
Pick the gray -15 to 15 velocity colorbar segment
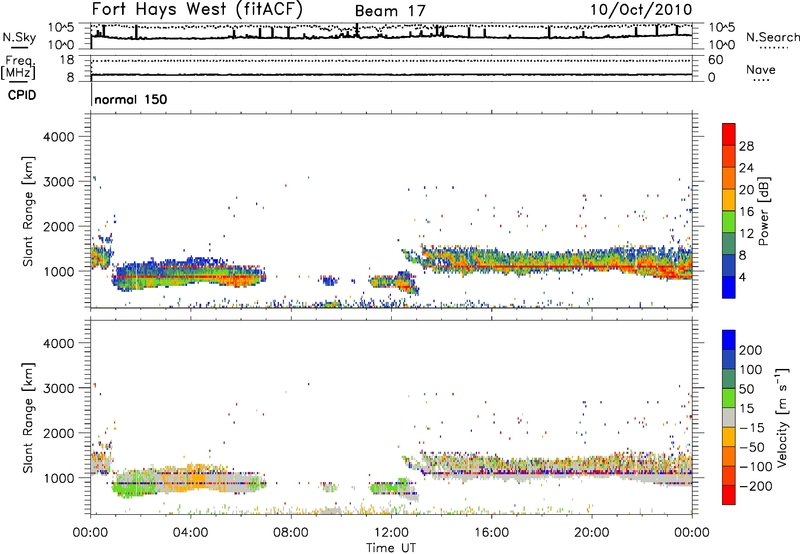point(729,417)
